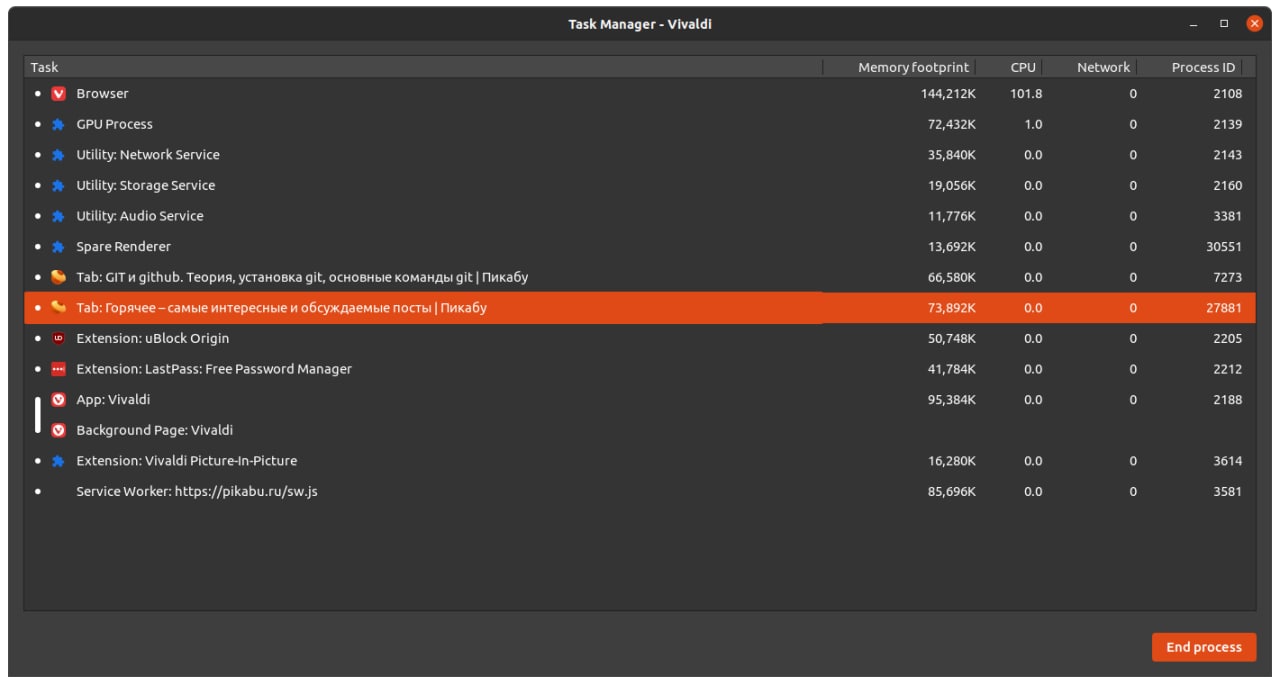This screenshot has width=1280, height=685.
Task: Click memory value 16,280K
Action: (952, 461)
